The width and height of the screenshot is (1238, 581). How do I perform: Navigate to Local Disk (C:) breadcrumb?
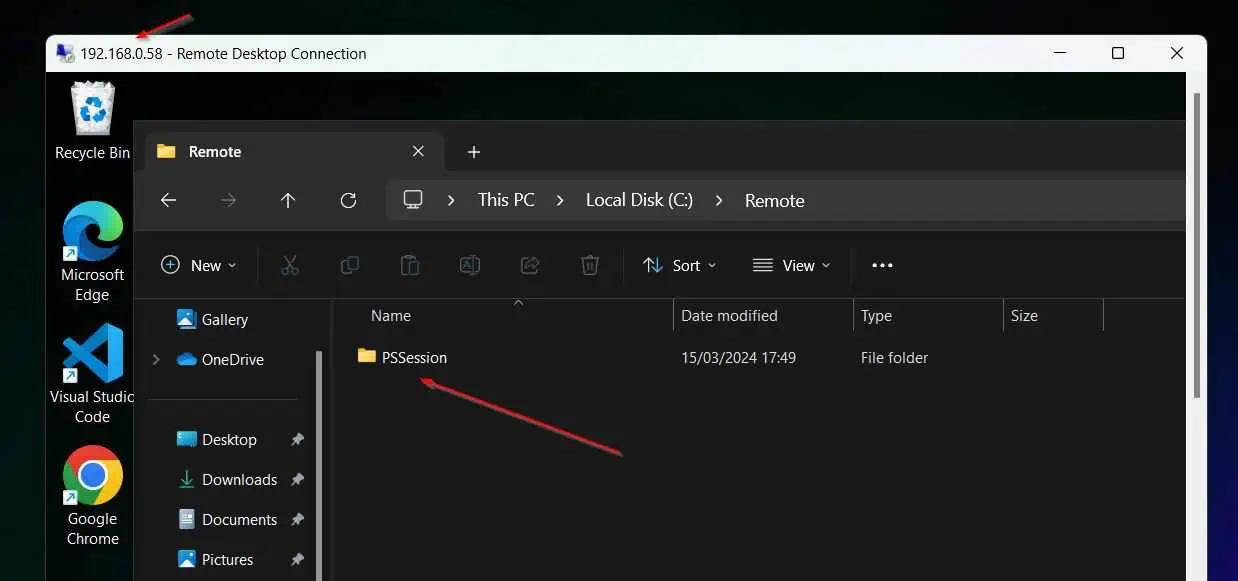click(639, 200)
